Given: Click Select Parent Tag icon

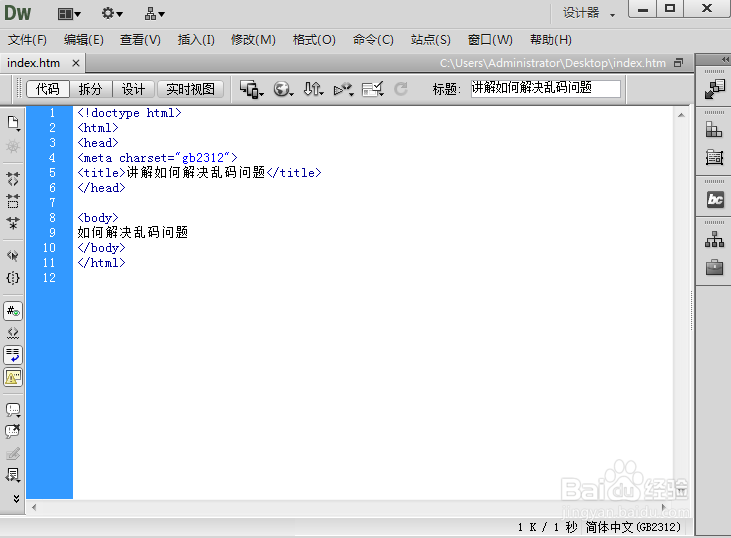Looking at the screenshot, I should [x=13, y=255].
